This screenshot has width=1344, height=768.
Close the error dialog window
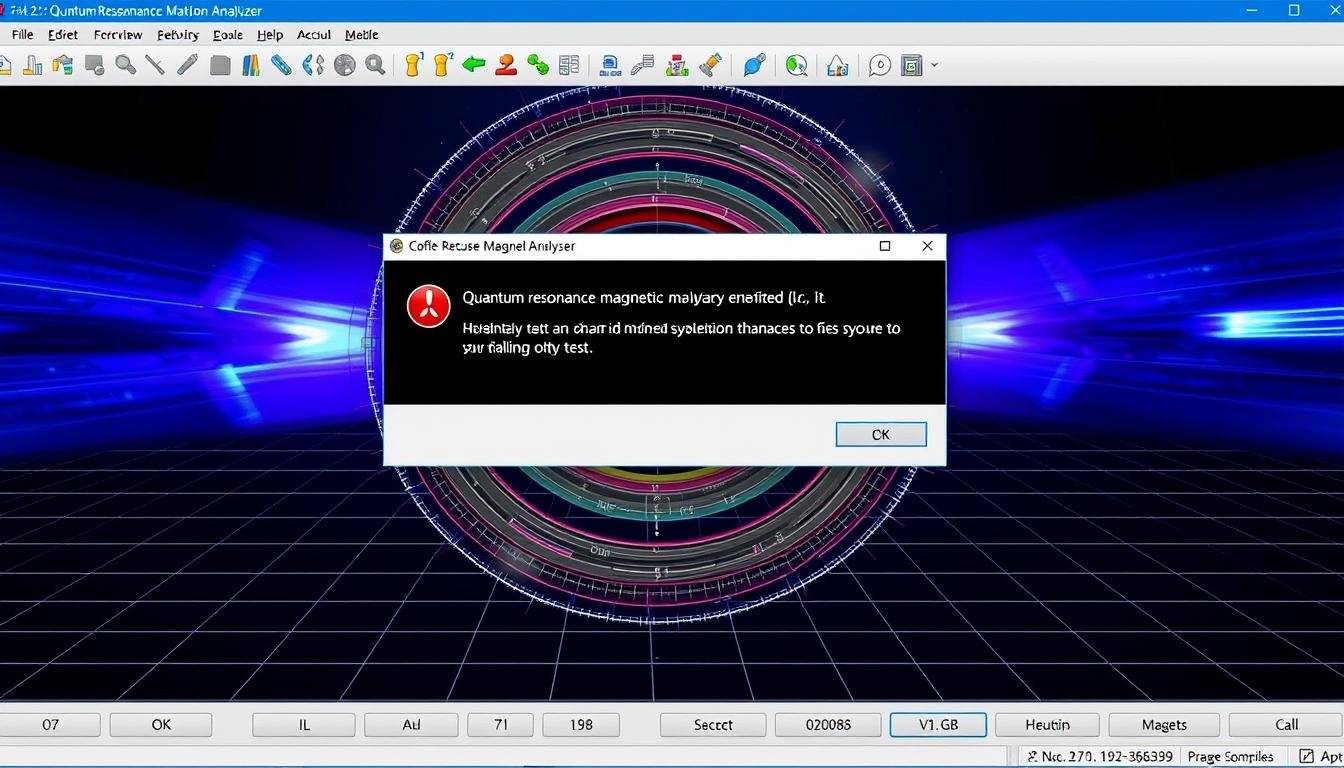click(x=927, y=246)
